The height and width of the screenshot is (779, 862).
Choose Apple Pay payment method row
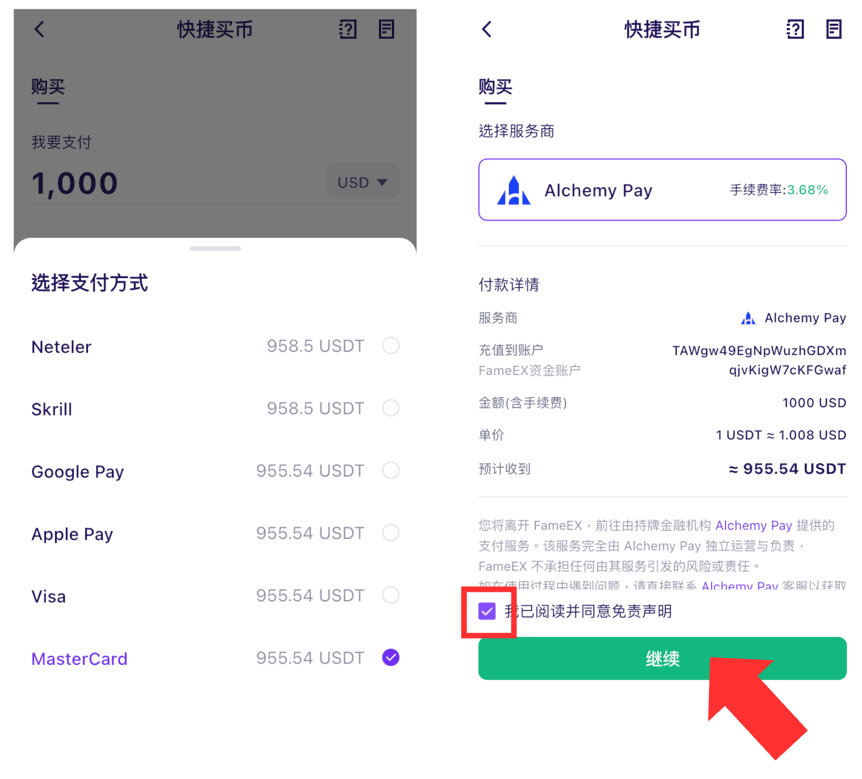(x=215, y=533)
